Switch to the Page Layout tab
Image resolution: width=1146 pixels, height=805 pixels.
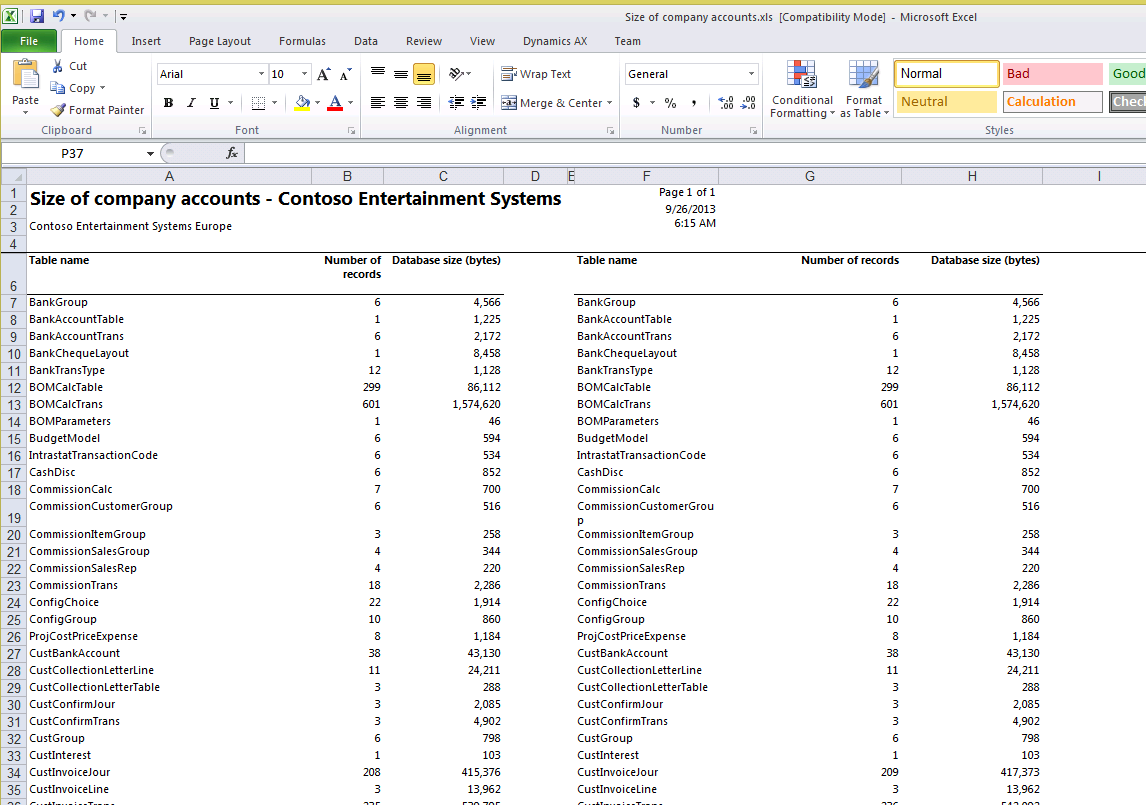(220, 41)
